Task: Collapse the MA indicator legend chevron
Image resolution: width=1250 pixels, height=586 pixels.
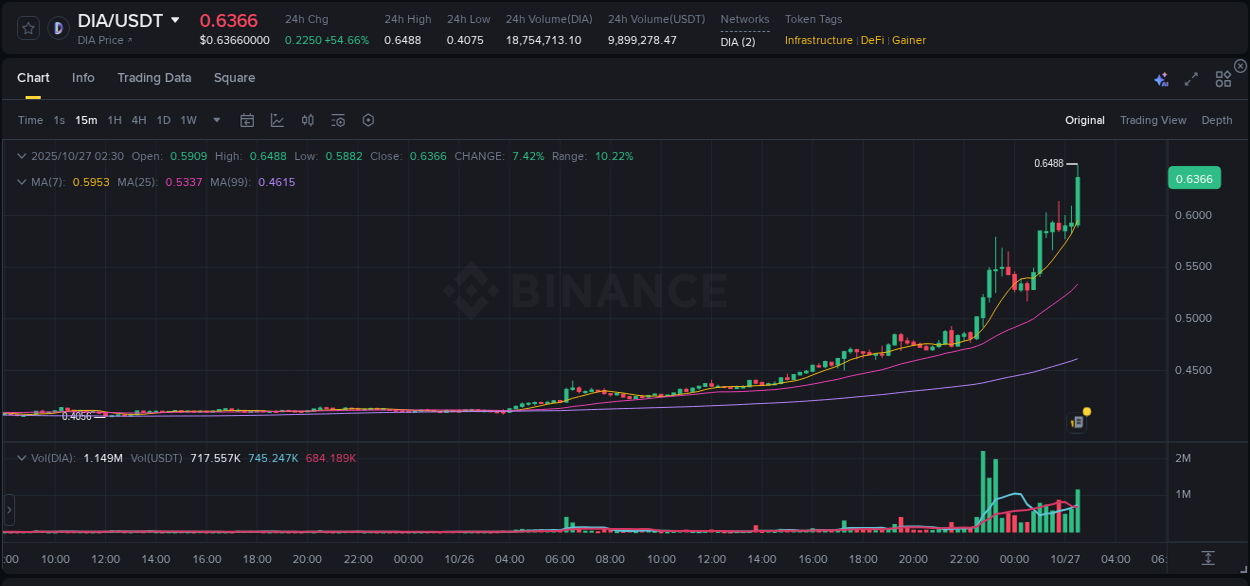Action: (22, 182)
